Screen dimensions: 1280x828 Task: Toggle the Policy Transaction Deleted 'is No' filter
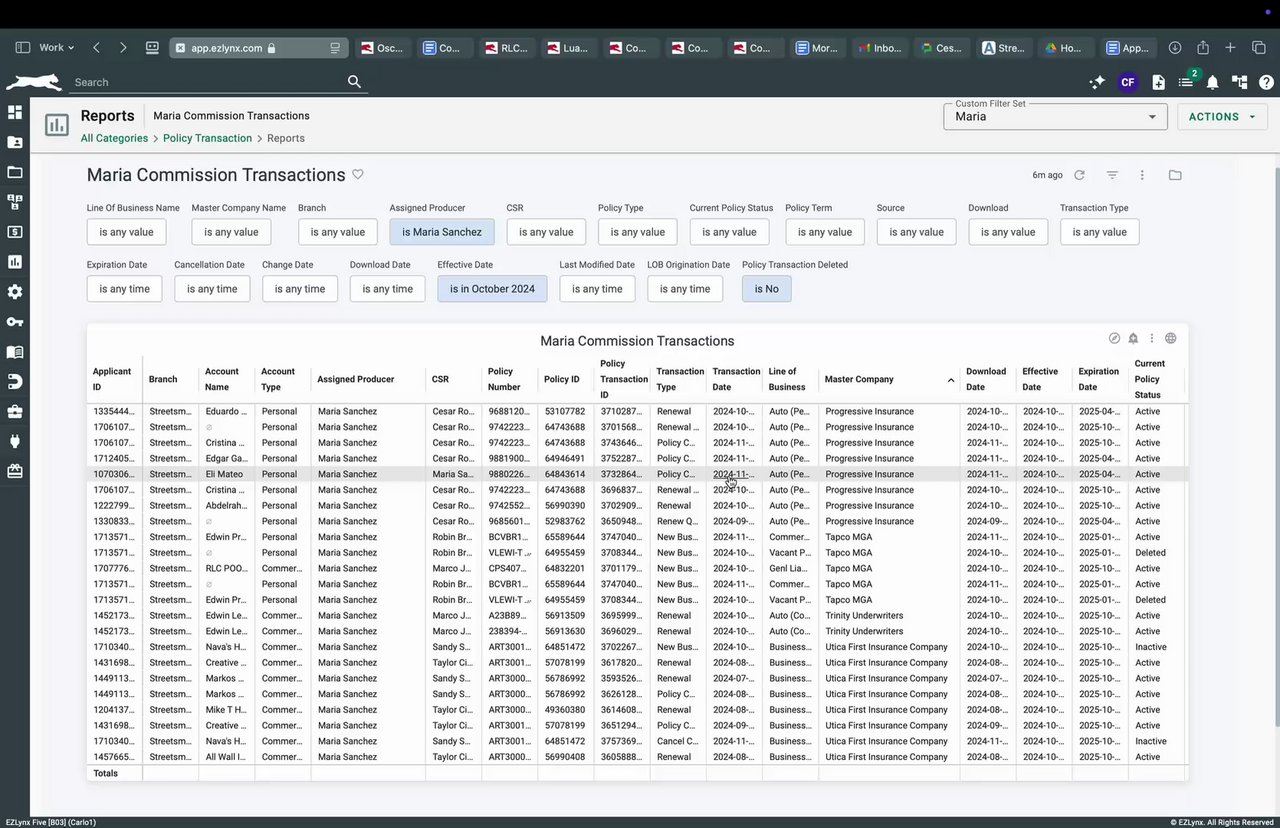(x=766, y=289)
